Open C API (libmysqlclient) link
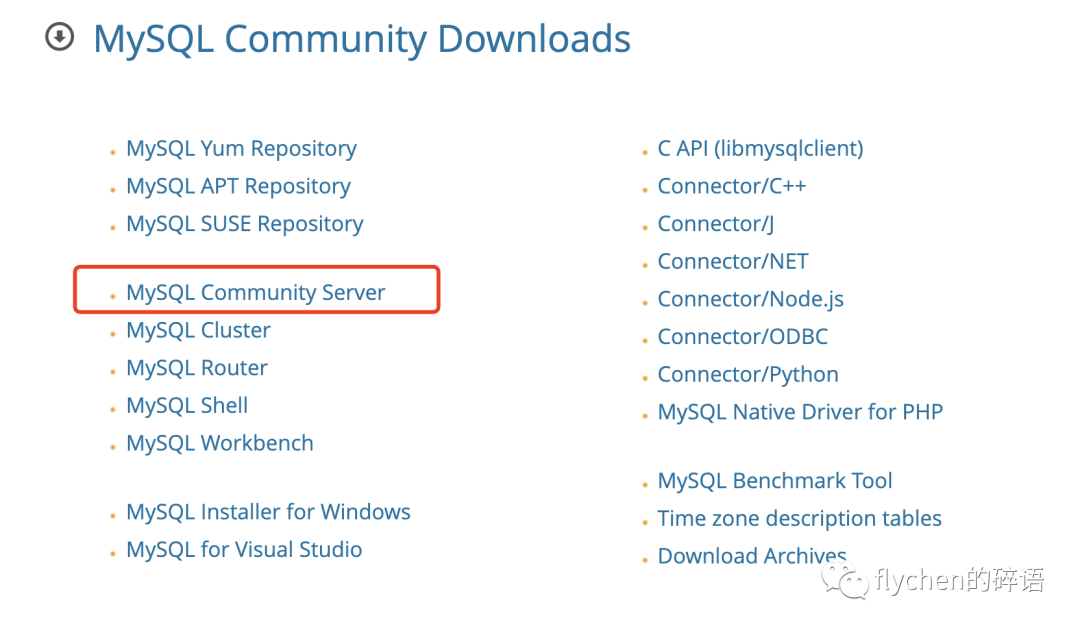Viewport: 1080px width, 631px height. pos(760,149)
